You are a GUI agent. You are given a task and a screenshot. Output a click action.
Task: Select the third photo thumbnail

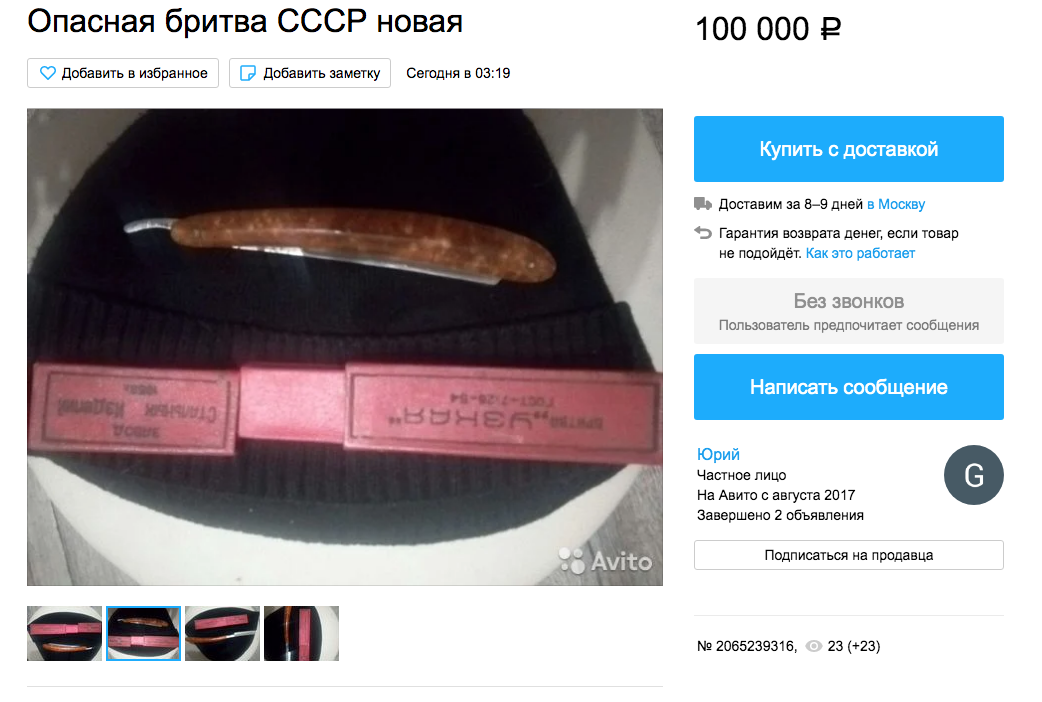(223, 634)
